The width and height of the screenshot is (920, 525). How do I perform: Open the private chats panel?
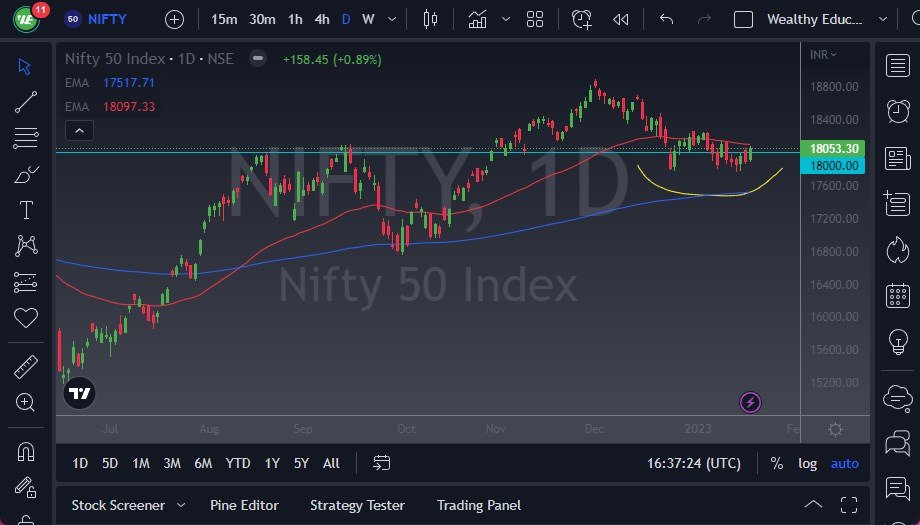tap(898, 443)
